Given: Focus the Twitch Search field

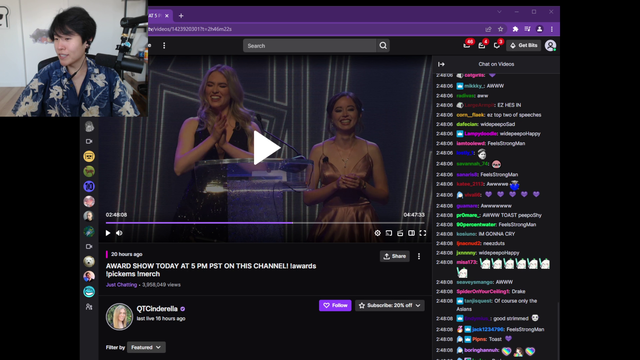Looking at the screenshot, I should 309,46.
